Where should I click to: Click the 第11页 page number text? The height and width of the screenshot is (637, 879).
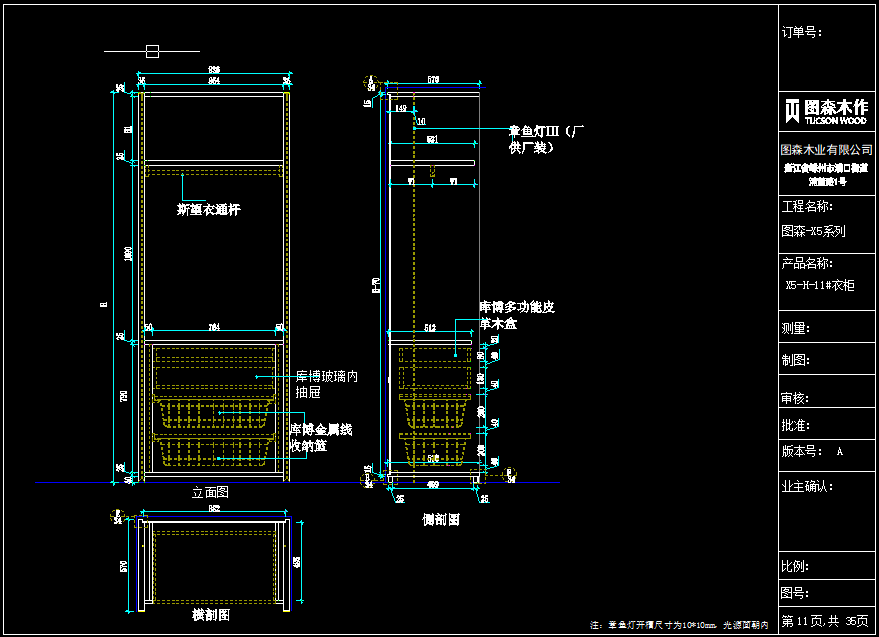coord(801,621)
